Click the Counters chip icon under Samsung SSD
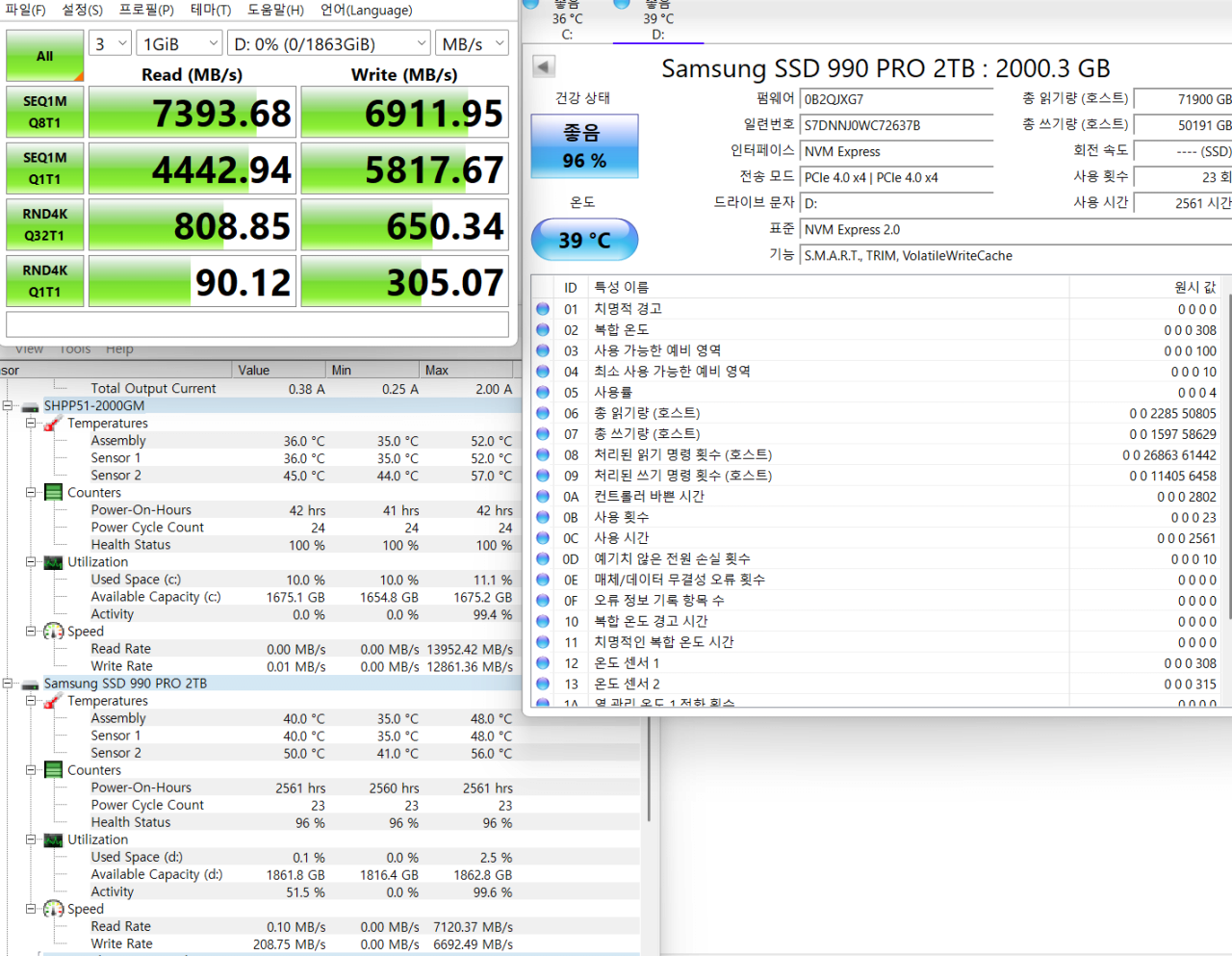The height and width of the screenshot is (956, 1232). [x=53, y=770]
